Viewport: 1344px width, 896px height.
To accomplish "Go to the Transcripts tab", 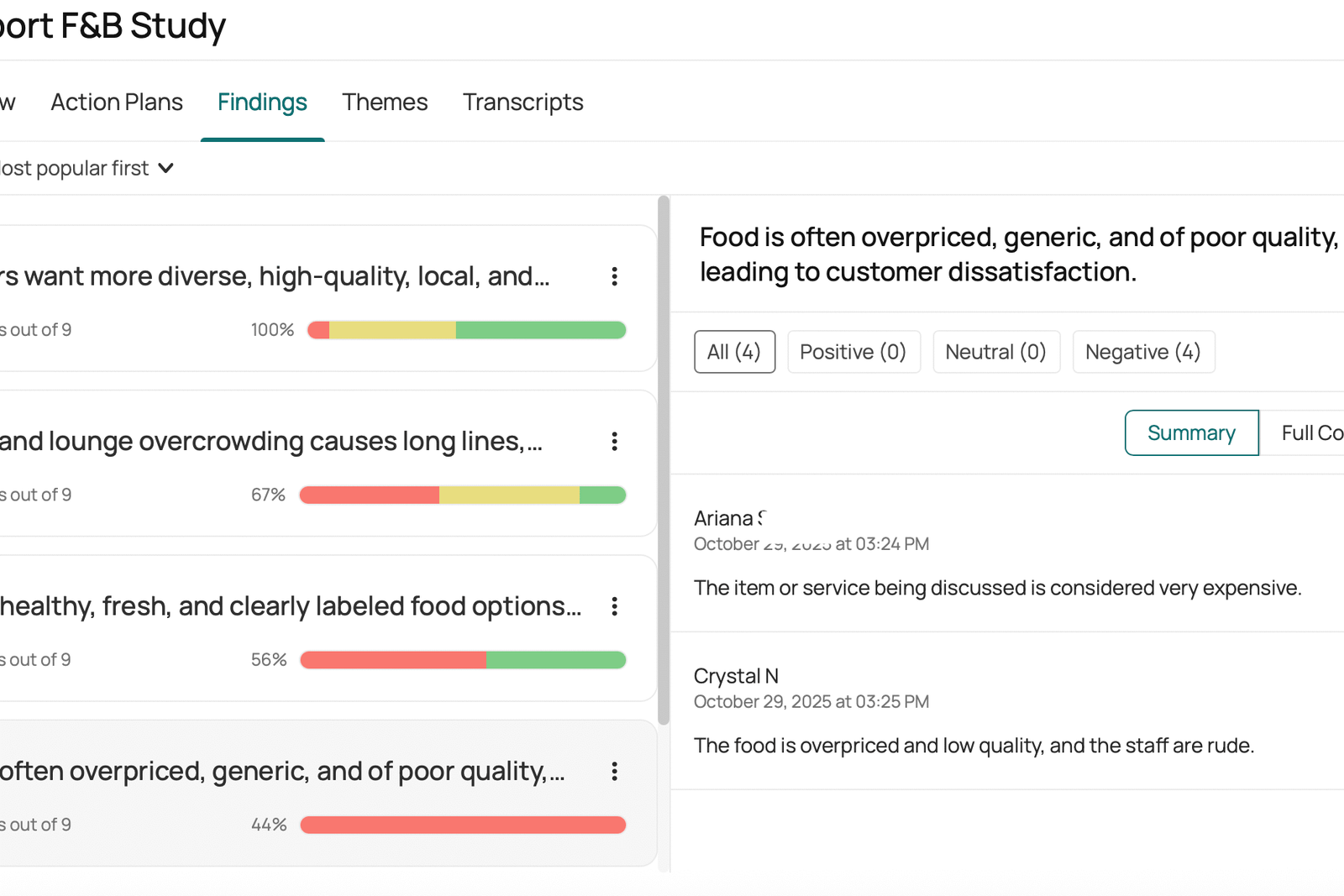I will pos(522,102).
